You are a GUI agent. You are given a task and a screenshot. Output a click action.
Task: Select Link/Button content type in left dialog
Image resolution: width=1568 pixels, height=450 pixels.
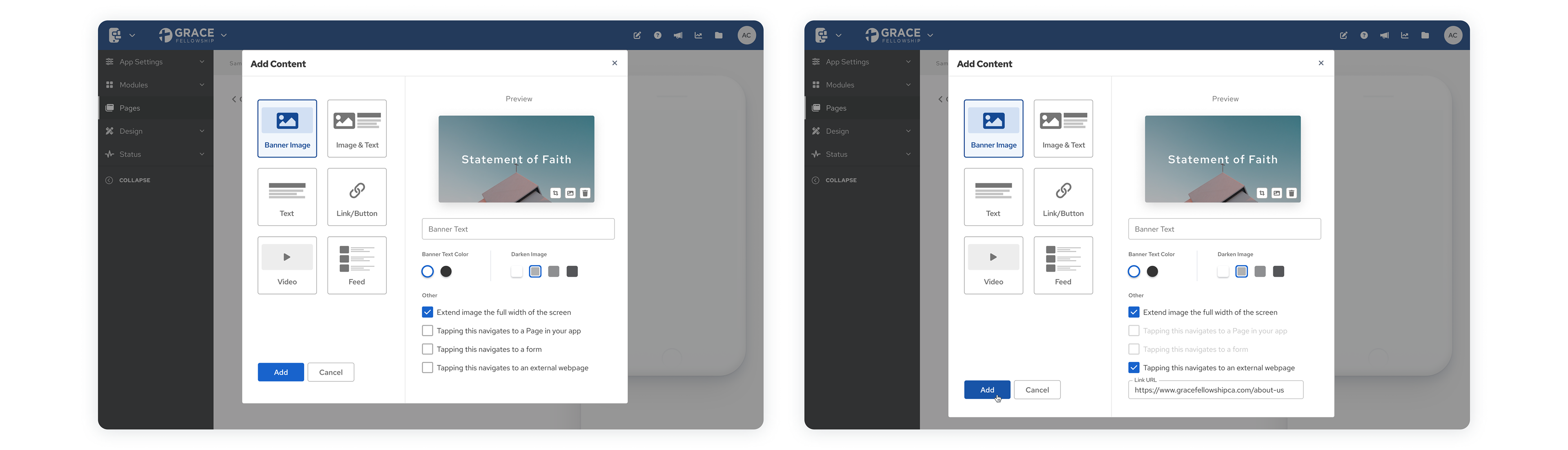[357, 197]
